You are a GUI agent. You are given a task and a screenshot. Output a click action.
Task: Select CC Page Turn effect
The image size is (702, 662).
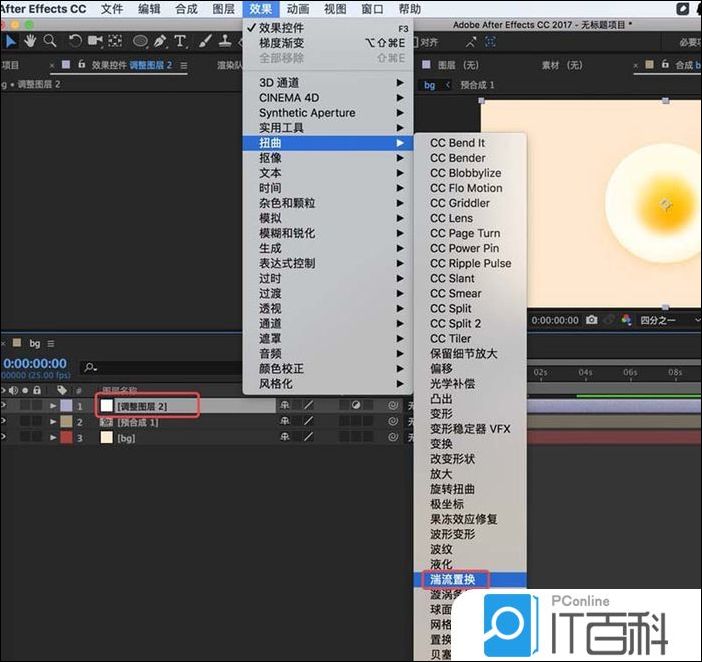(465, 233)
